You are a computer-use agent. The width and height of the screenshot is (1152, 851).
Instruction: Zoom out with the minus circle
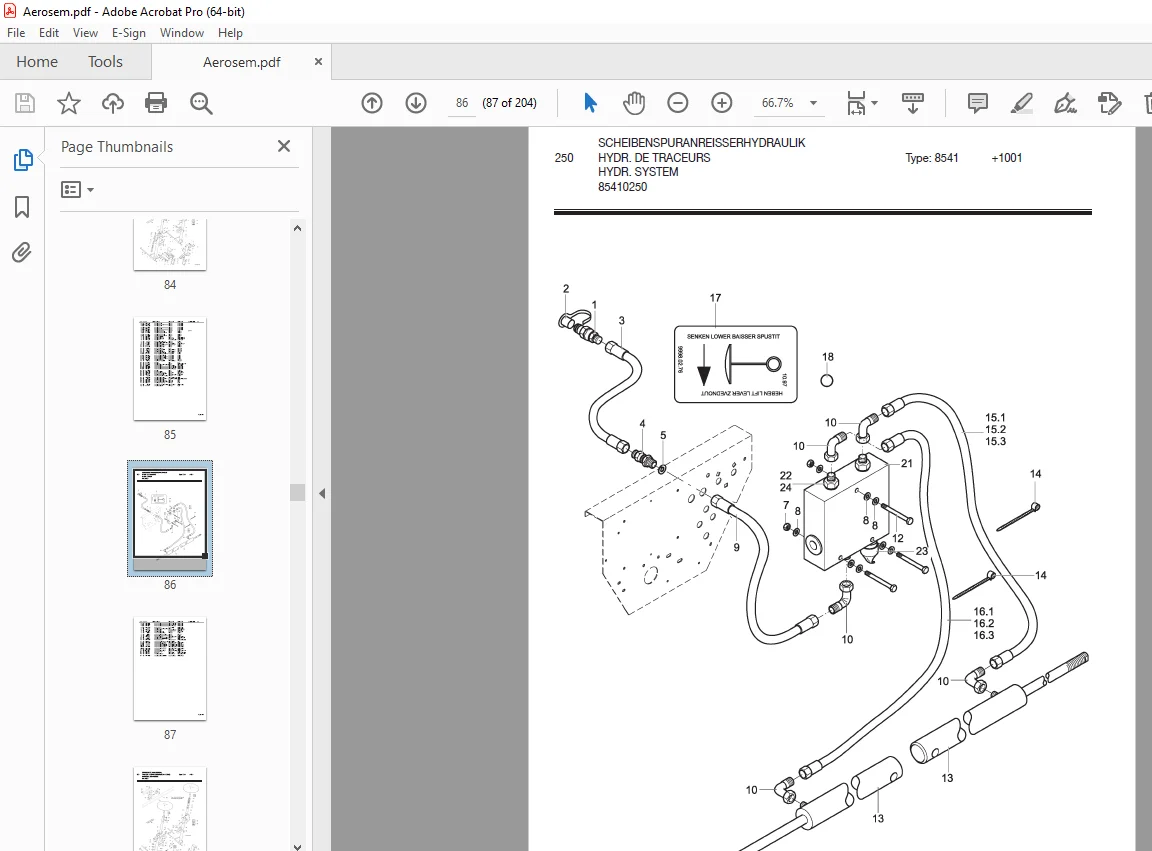pyautogui.click(x=677, y=103)
